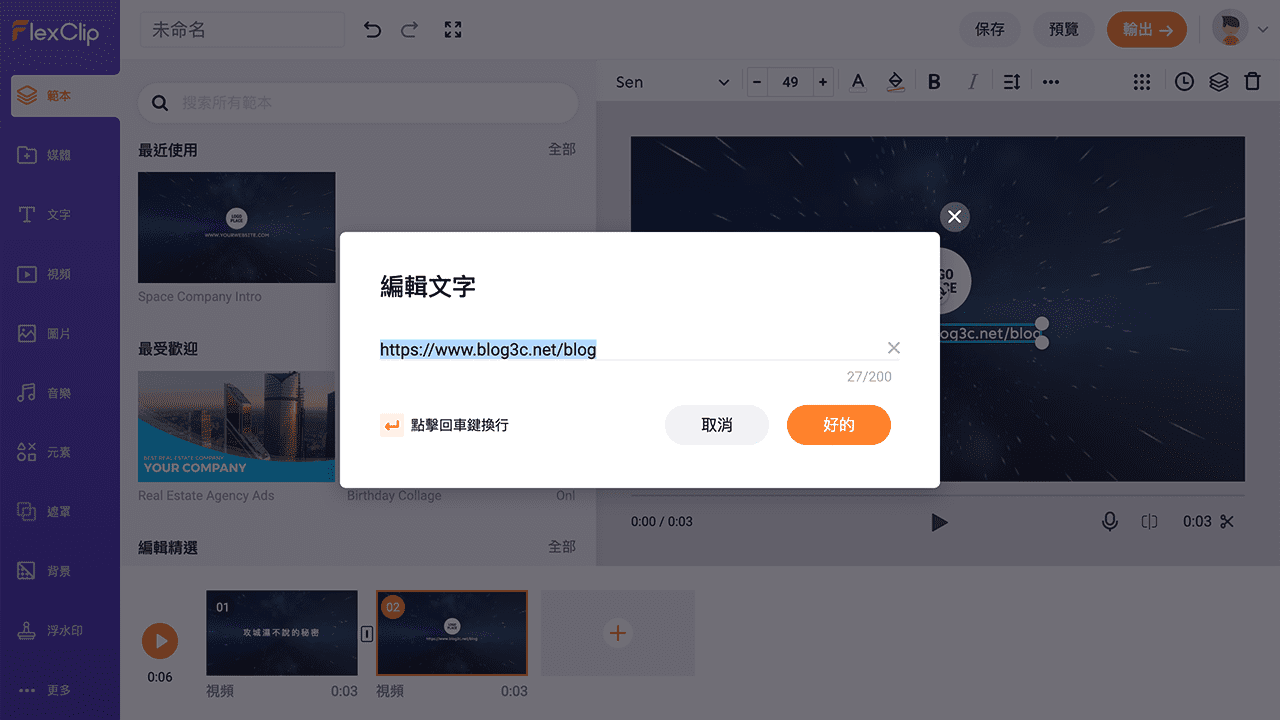This screenshot has width=1280, height=720.
Task: Open 全部 next to 最近使用
Action: (563, 148)
